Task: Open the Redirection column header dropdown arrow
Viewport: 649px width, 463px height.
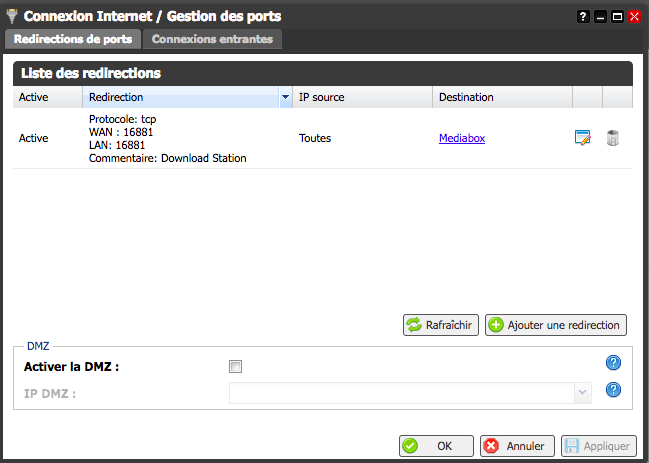Action: pyautogui.click(x=285, y=97)
